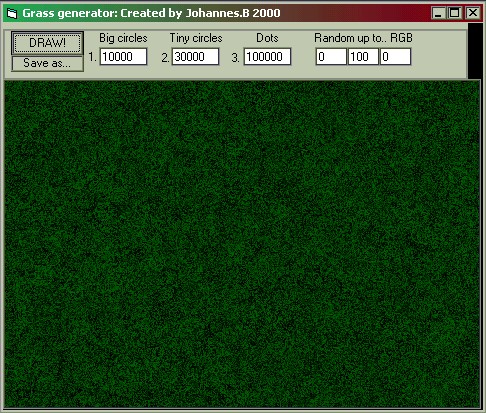
Task: Click into the Dots field showing 100000
Action: [267, 57]
